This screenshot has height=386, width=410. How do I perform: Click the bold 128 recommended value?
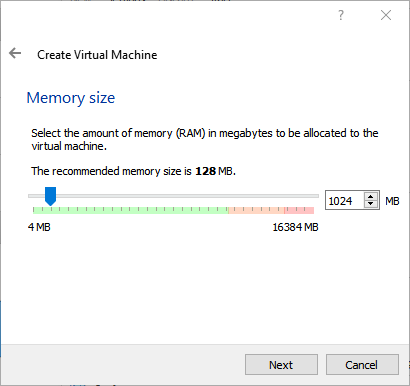[x=205, y=171]
